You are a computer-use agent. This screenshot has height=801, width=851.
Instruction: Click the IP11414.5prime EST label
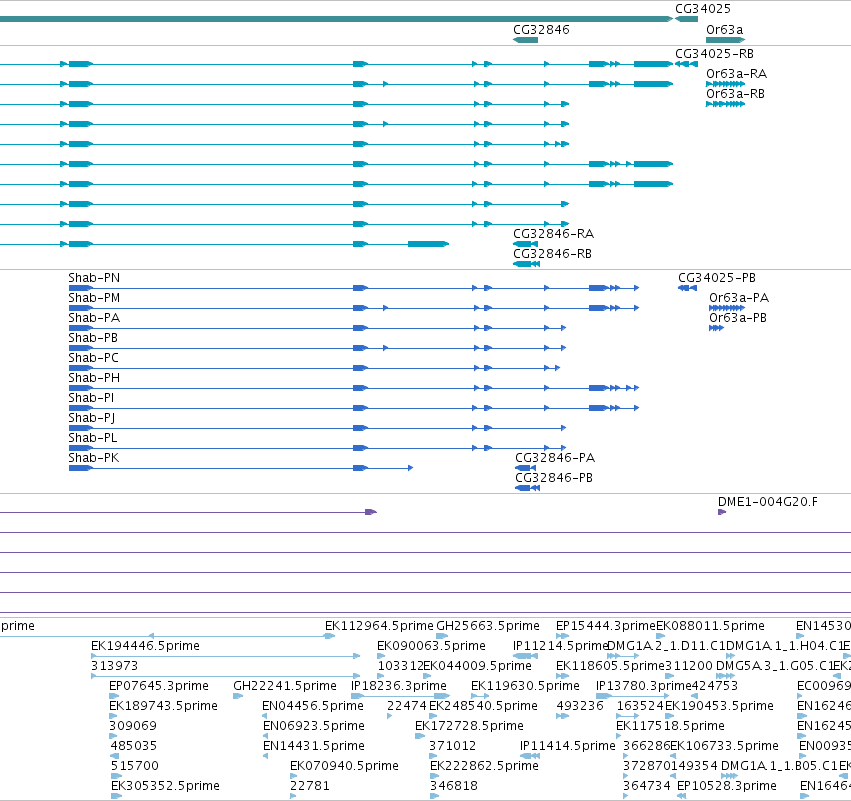pos(568,746)
